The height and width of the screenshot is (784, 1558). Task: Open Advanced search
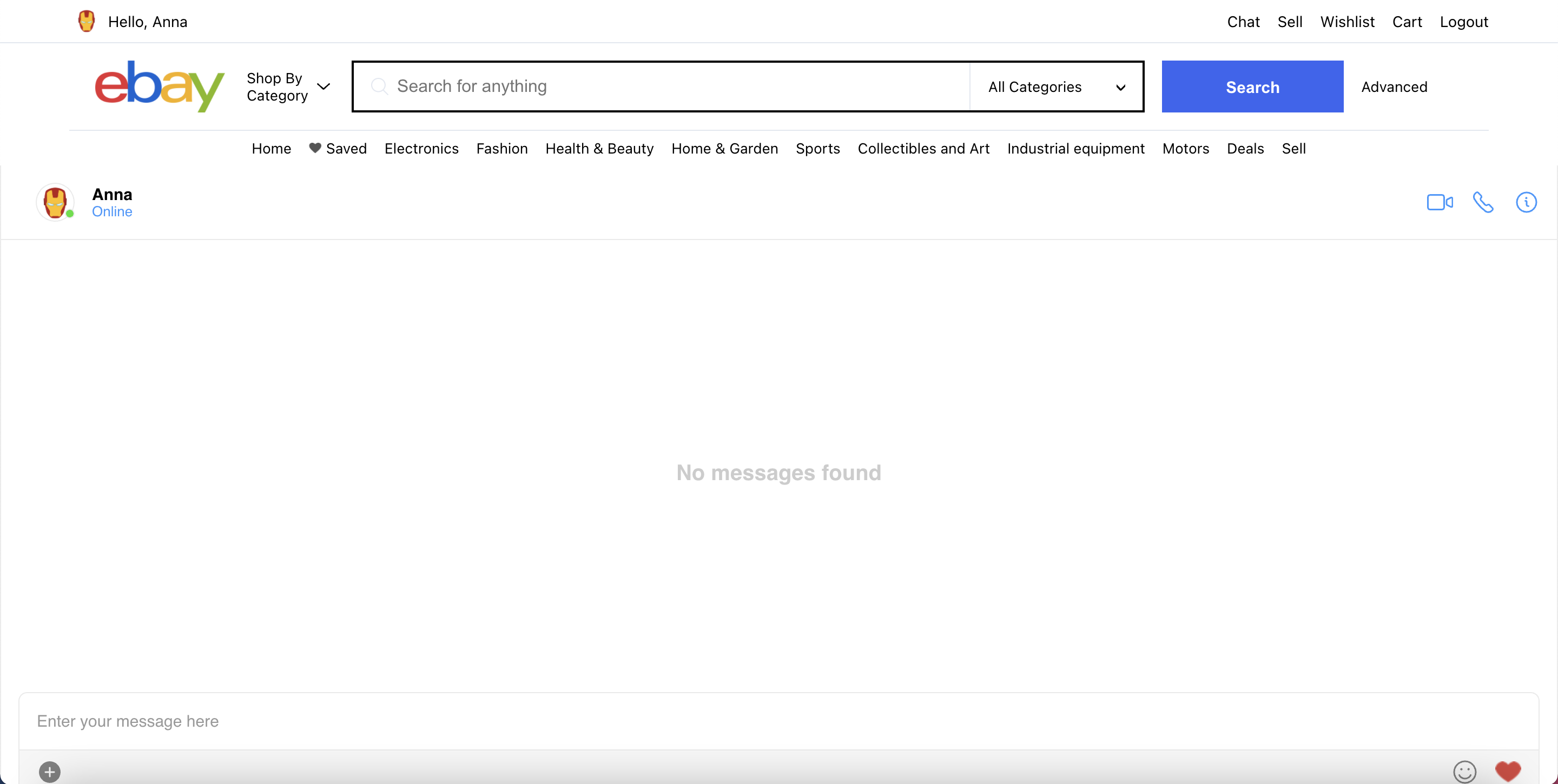click(x=1394, y=87)
